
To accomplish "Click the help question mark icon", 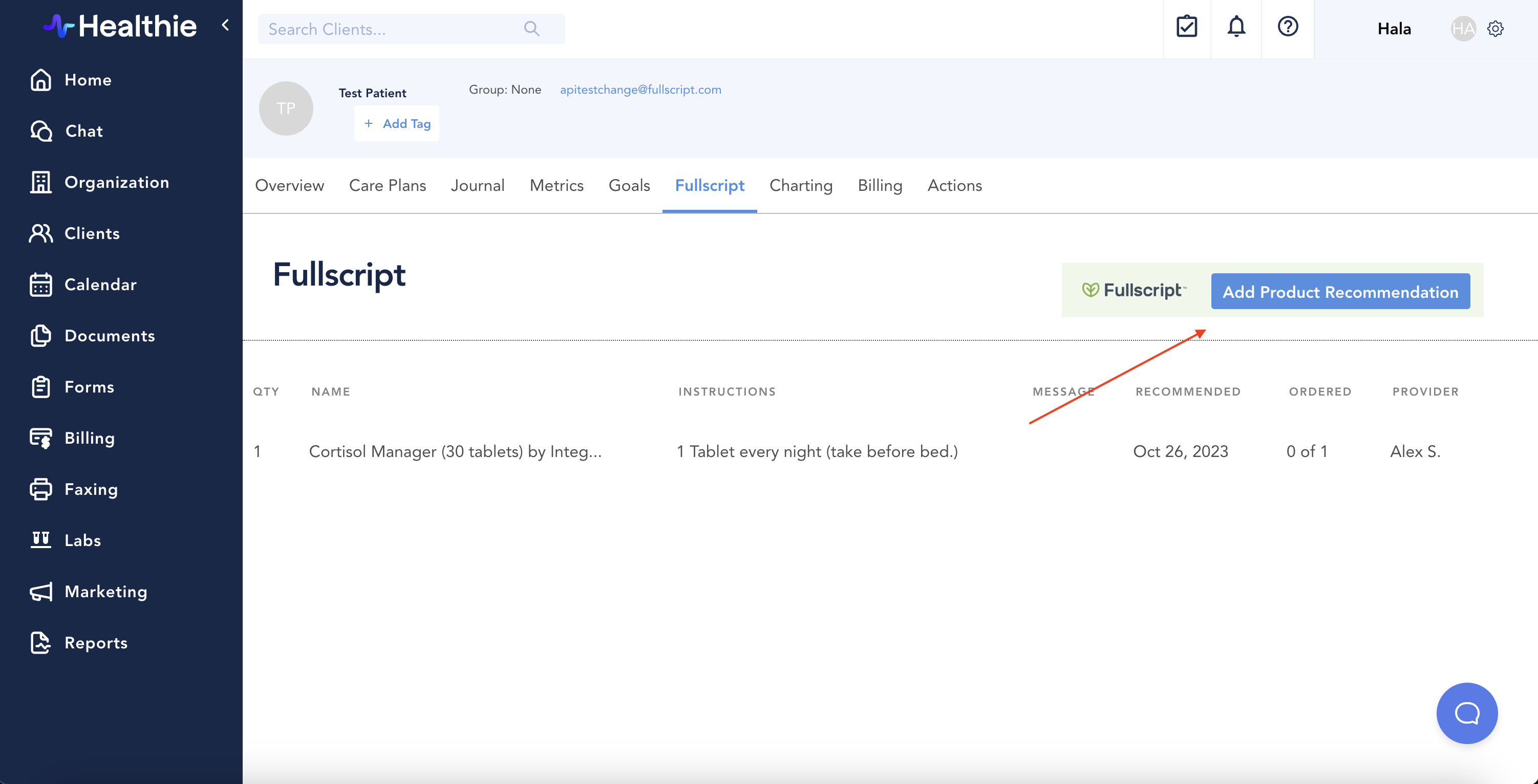I will pyautogui.click(x=1287, y=27).
